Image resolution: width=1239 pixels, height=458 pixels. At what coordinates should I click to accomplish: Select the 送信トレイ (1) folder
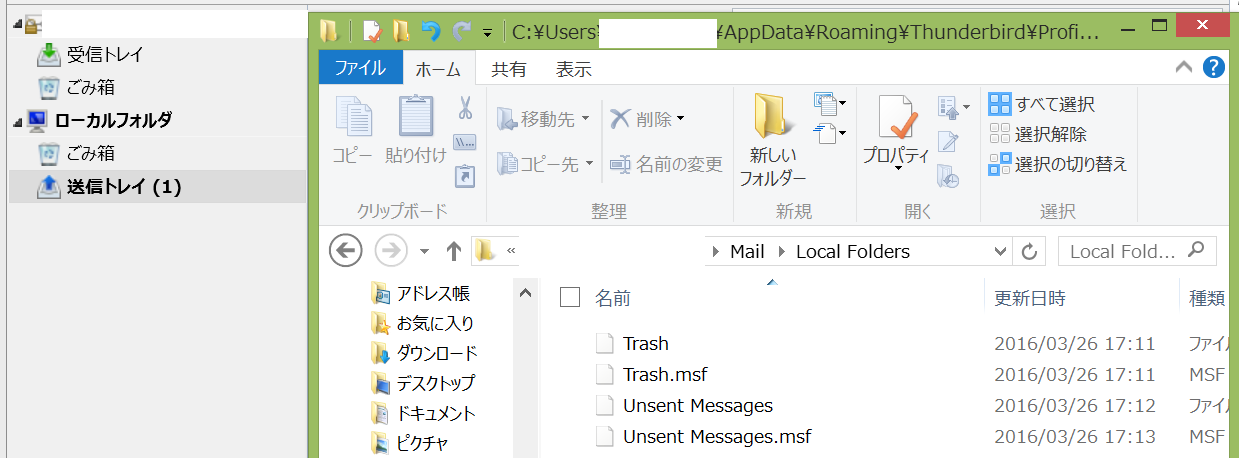(124, 187)
